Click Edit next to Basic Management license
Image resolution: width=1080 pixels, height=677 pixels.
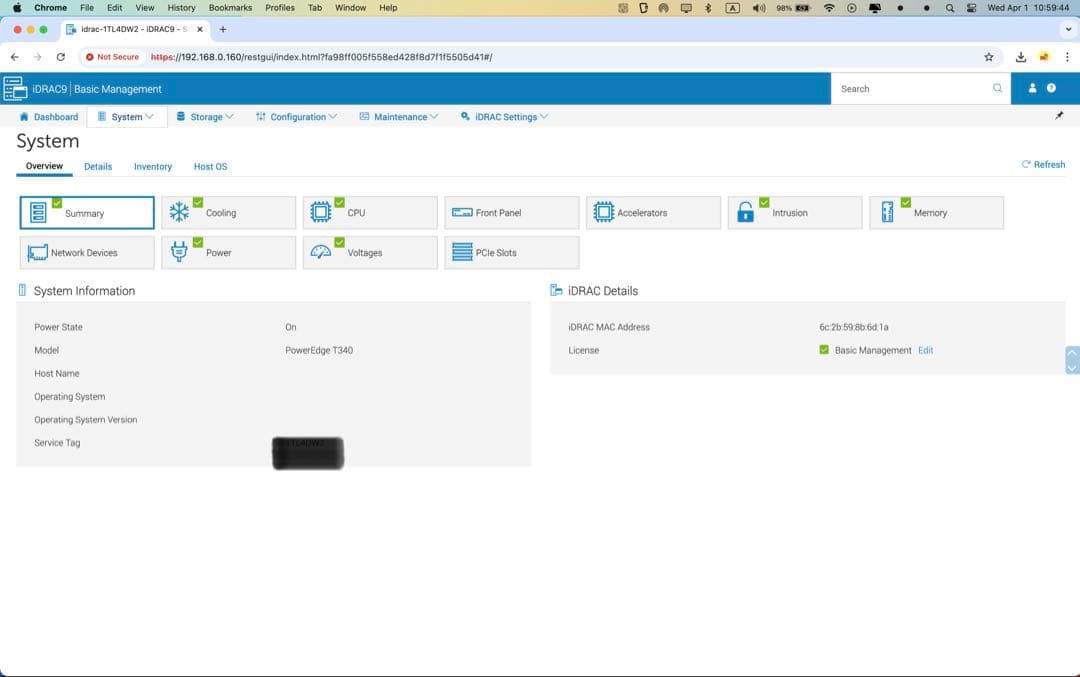pyautogui.click(x=925, y=350)
